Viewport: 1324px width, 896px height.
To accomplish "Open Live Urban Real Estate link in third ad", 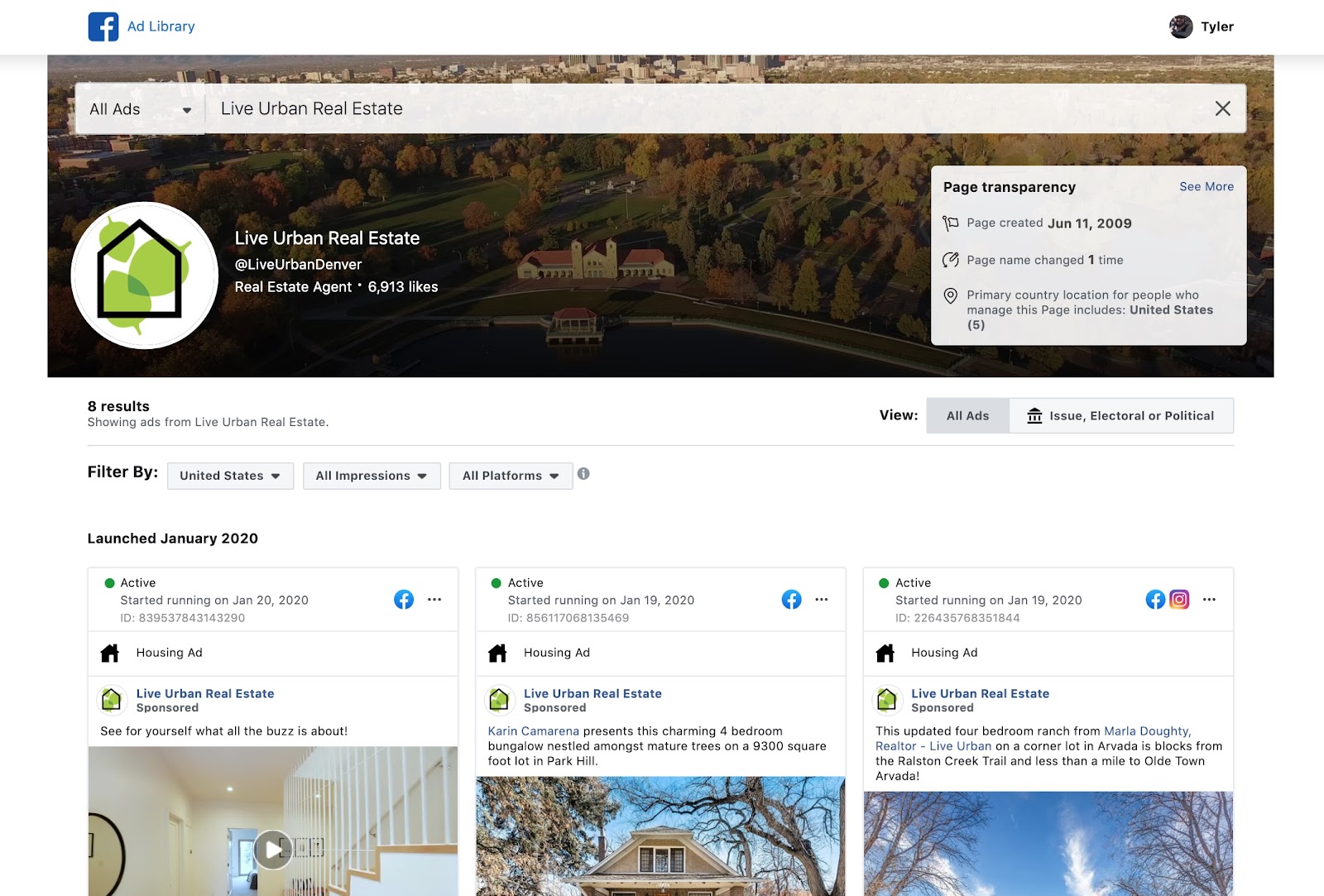I will 980,693.
